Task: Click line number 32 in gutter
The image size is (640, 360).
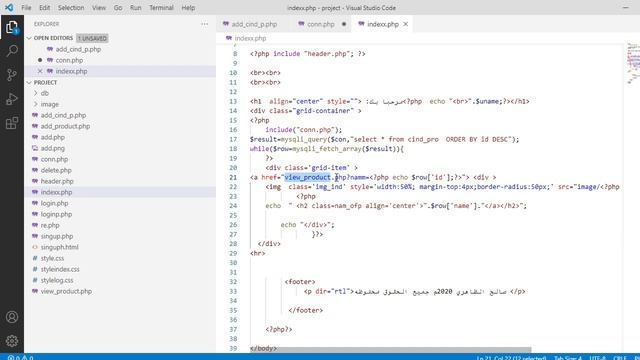Action: pos(233,282)
